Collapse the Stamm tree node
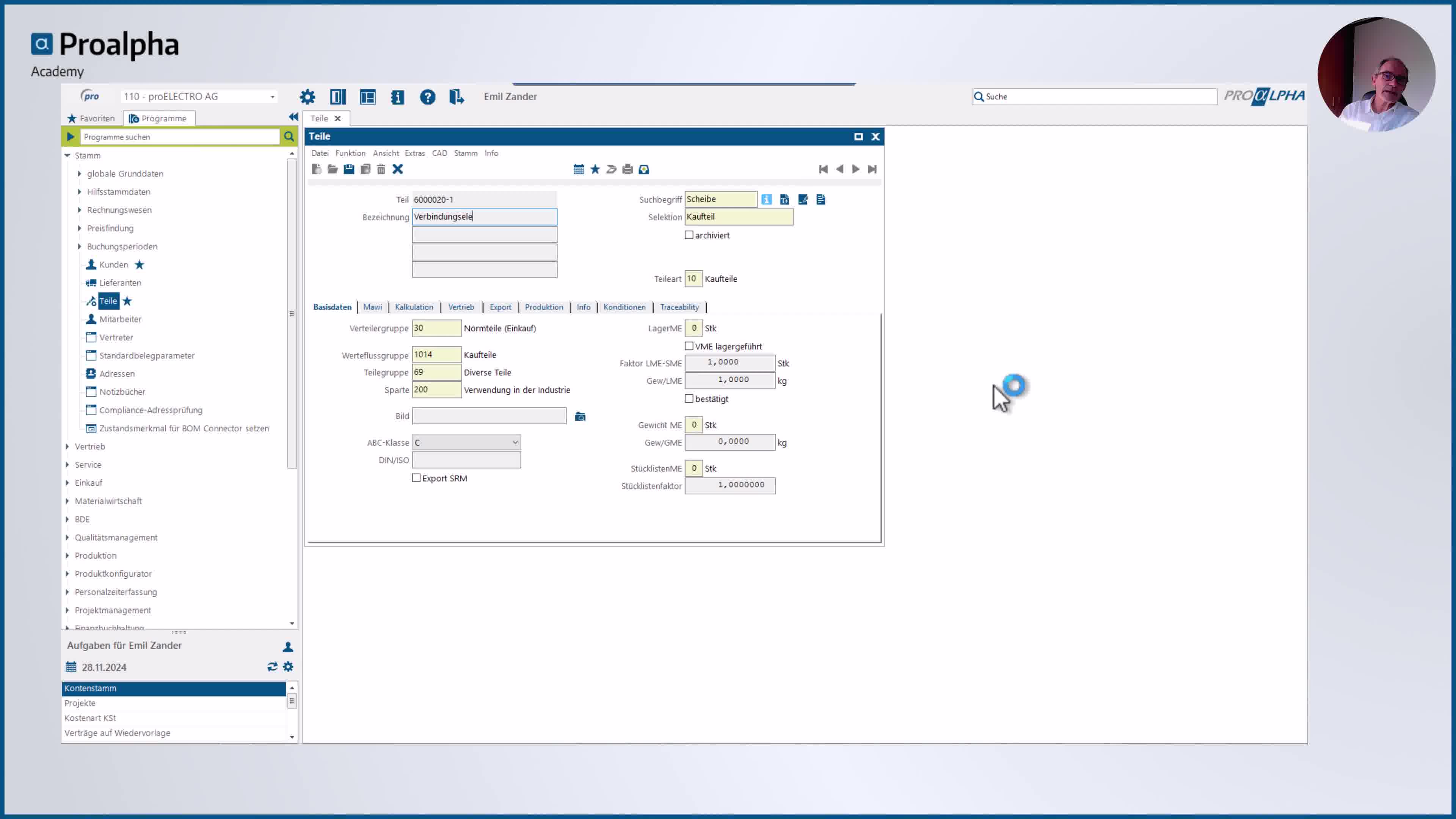The height and width of the screenshot is (819, 1456). tap(67, 155)
